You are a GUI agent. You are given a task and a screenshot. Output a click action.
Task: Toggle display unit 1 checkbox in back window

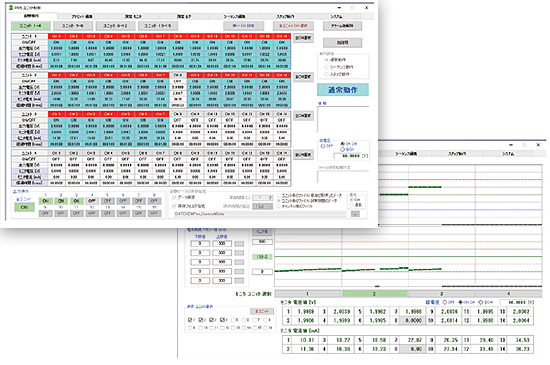click(190, 320)
